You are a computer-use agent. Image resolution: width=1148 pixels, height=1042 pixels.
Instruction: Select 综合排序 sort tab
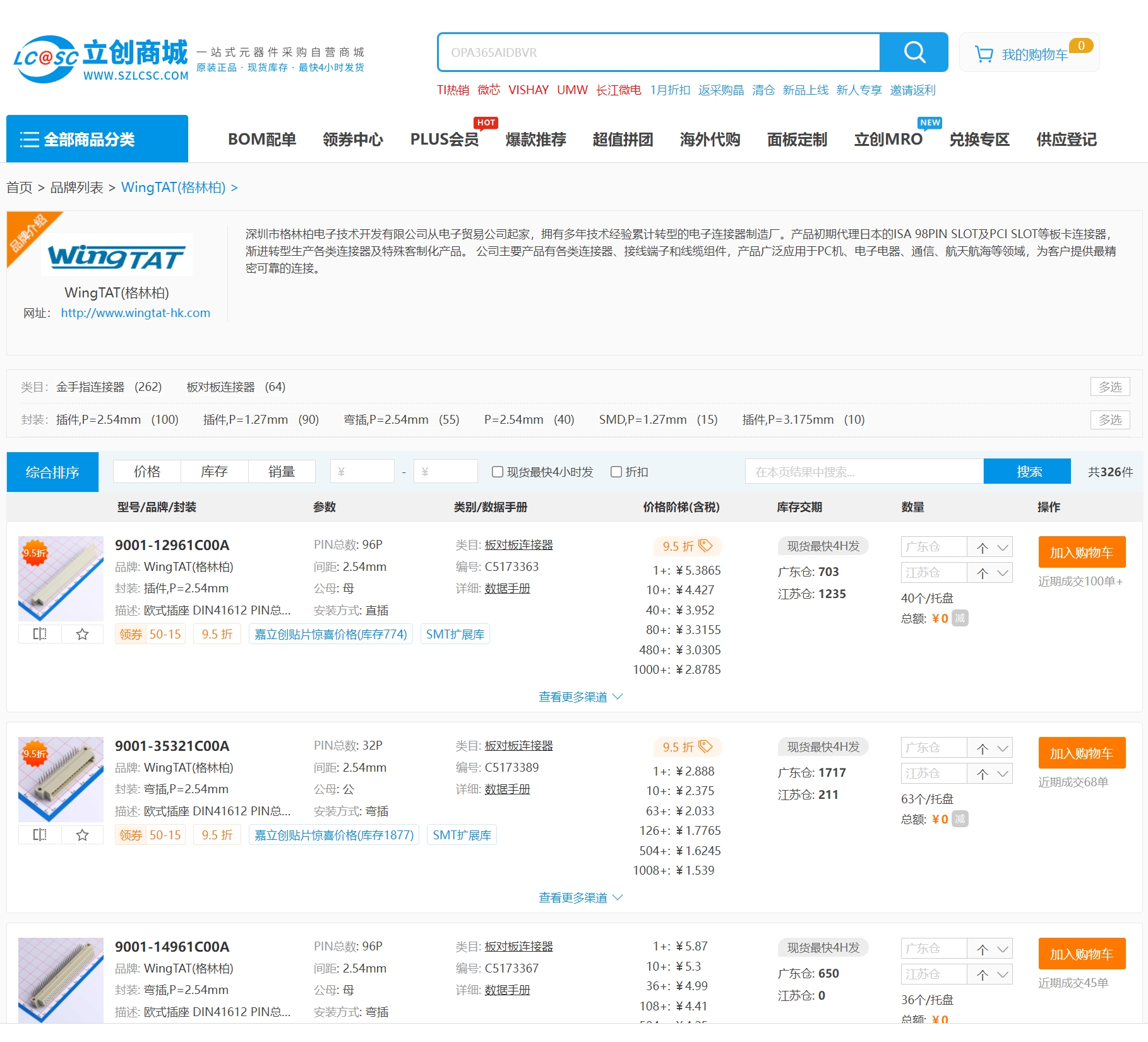coord(52,472)
